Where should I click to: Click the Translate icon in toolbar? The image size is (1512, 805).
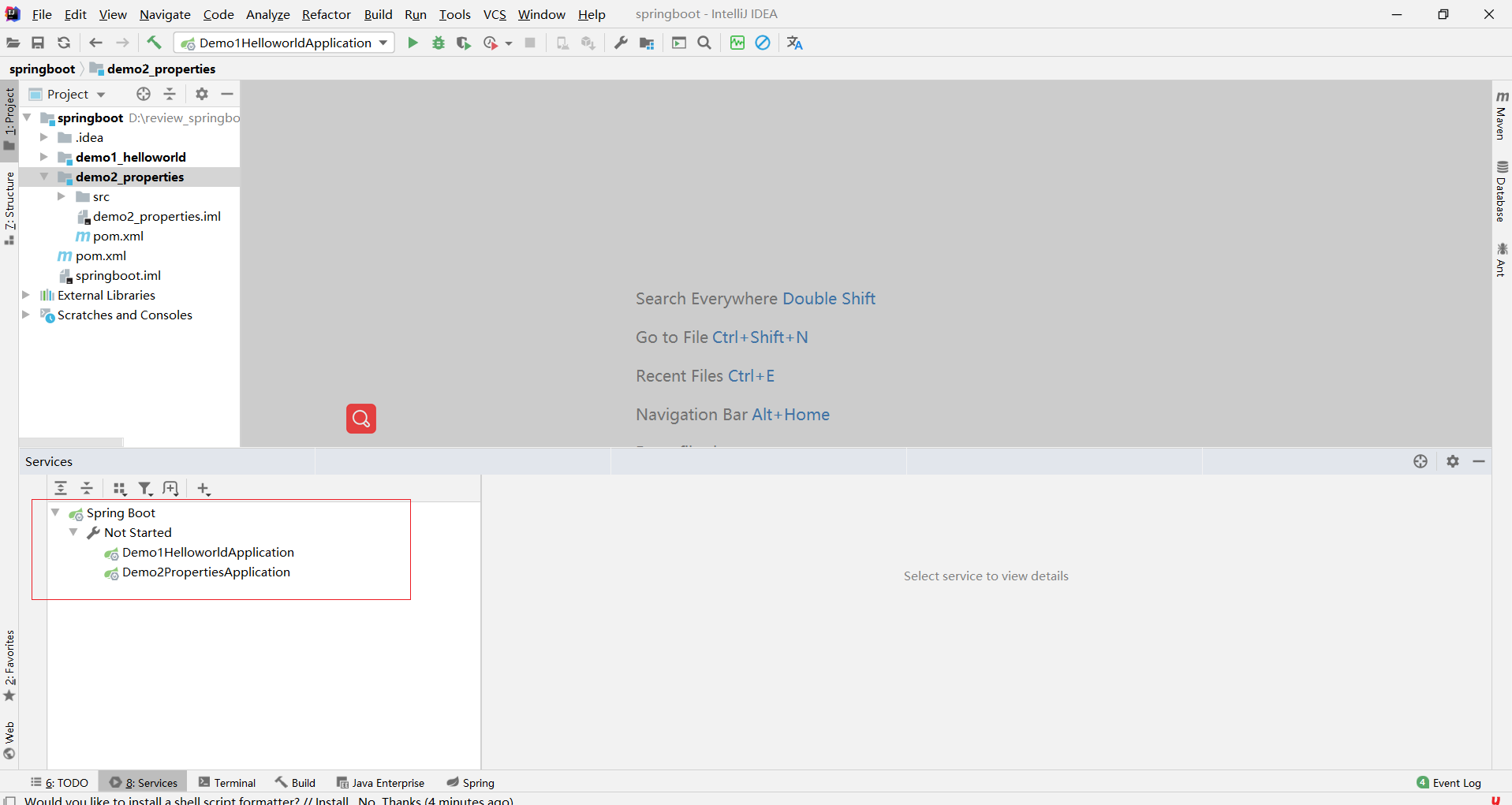pos(794,43)
